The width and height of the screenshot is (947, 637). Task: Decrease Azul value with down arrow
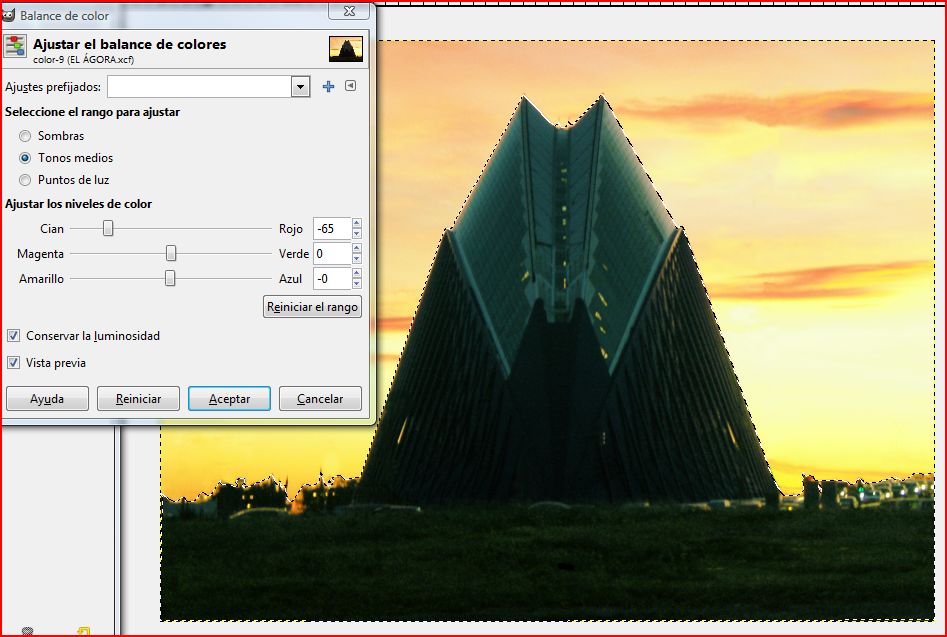[357, 284]
